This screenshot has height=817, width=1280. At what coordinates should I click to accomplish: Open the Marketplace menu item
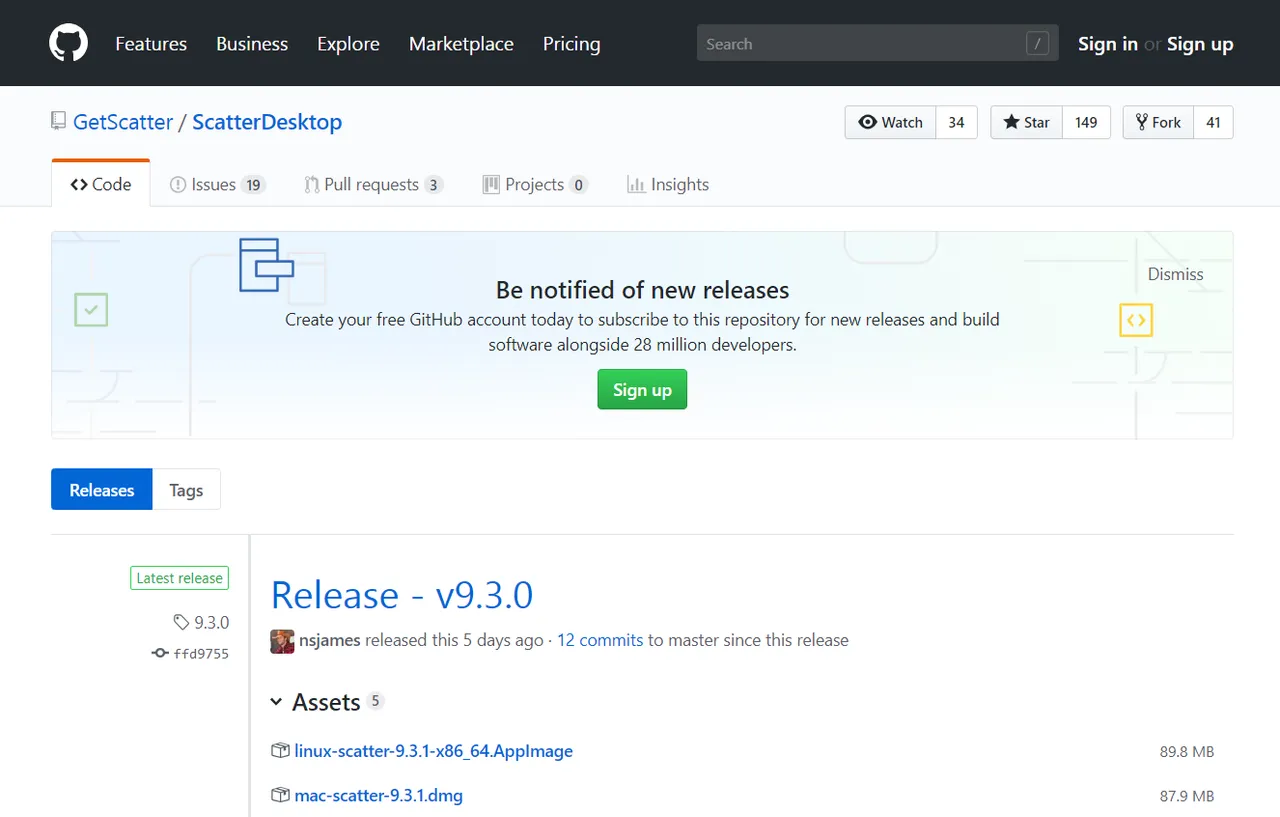pyautogui.click(x=461, y=44)
